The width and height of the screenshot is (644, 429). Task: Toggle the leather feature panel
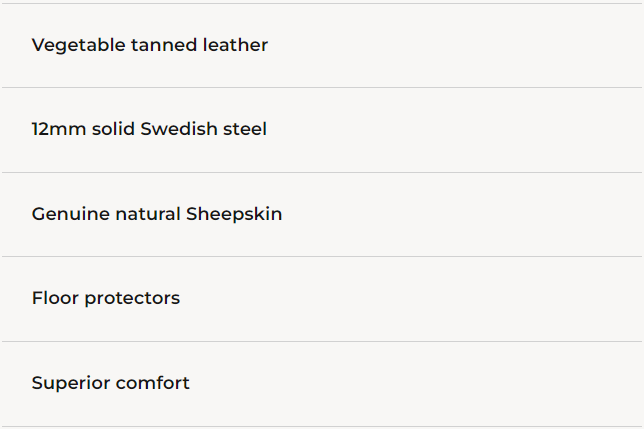click(x=150, y=45)
